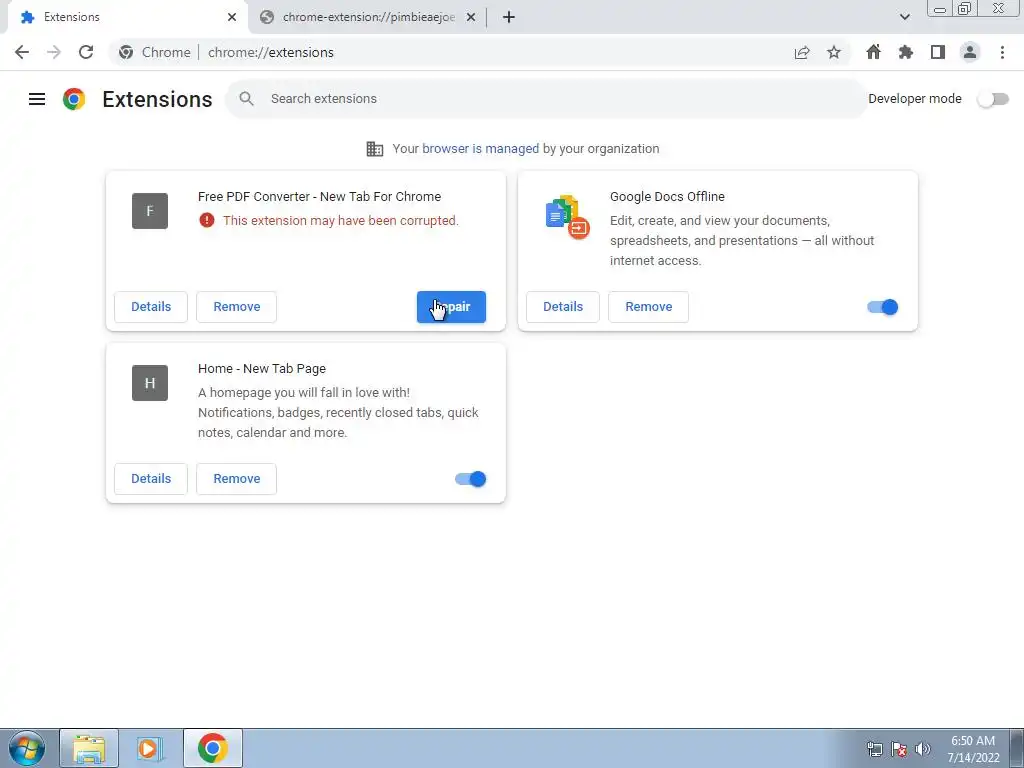Open the side panel icon
Image resolution: width=1024 pixels, height=768 pixels.
[938, 52]
